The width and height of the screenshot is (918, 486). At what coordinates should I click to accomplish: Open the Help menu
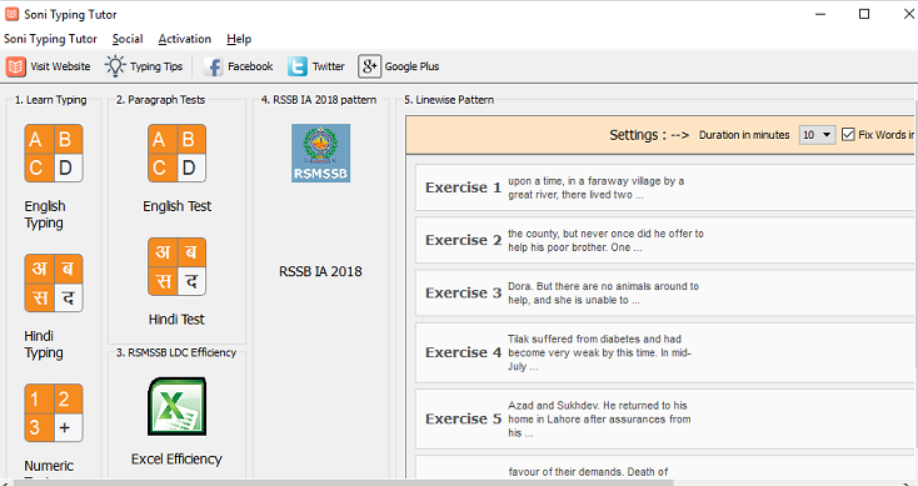point(239,39)
